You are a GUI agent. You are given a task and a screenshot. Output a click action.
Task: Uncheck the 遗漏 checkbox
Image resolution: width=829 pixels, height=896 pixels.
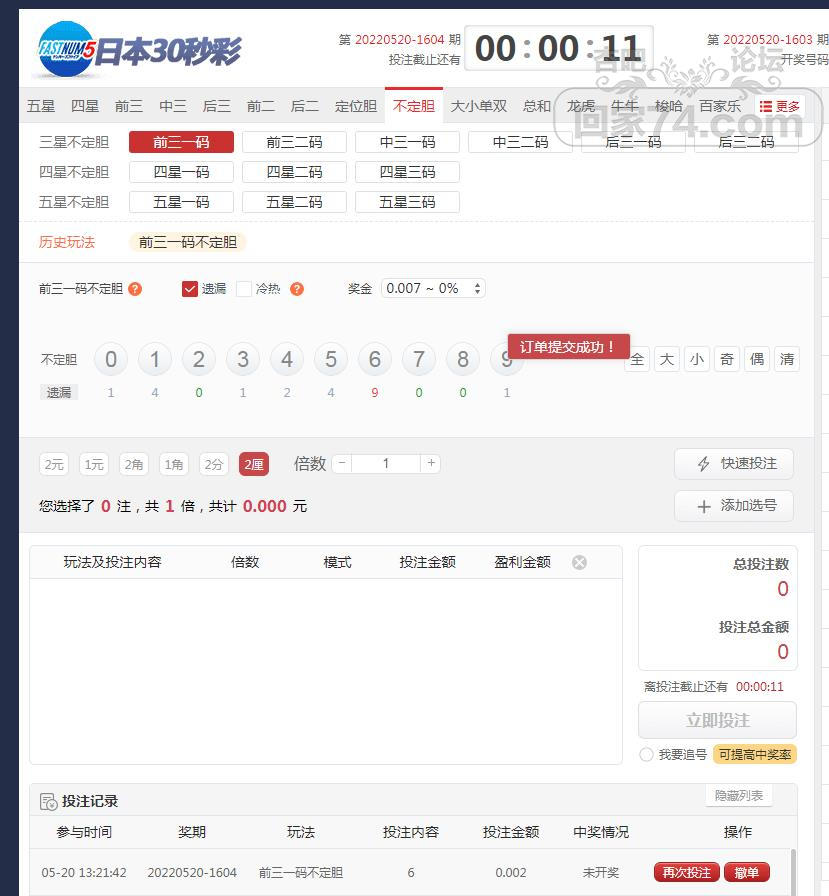(x=190, y=289)
